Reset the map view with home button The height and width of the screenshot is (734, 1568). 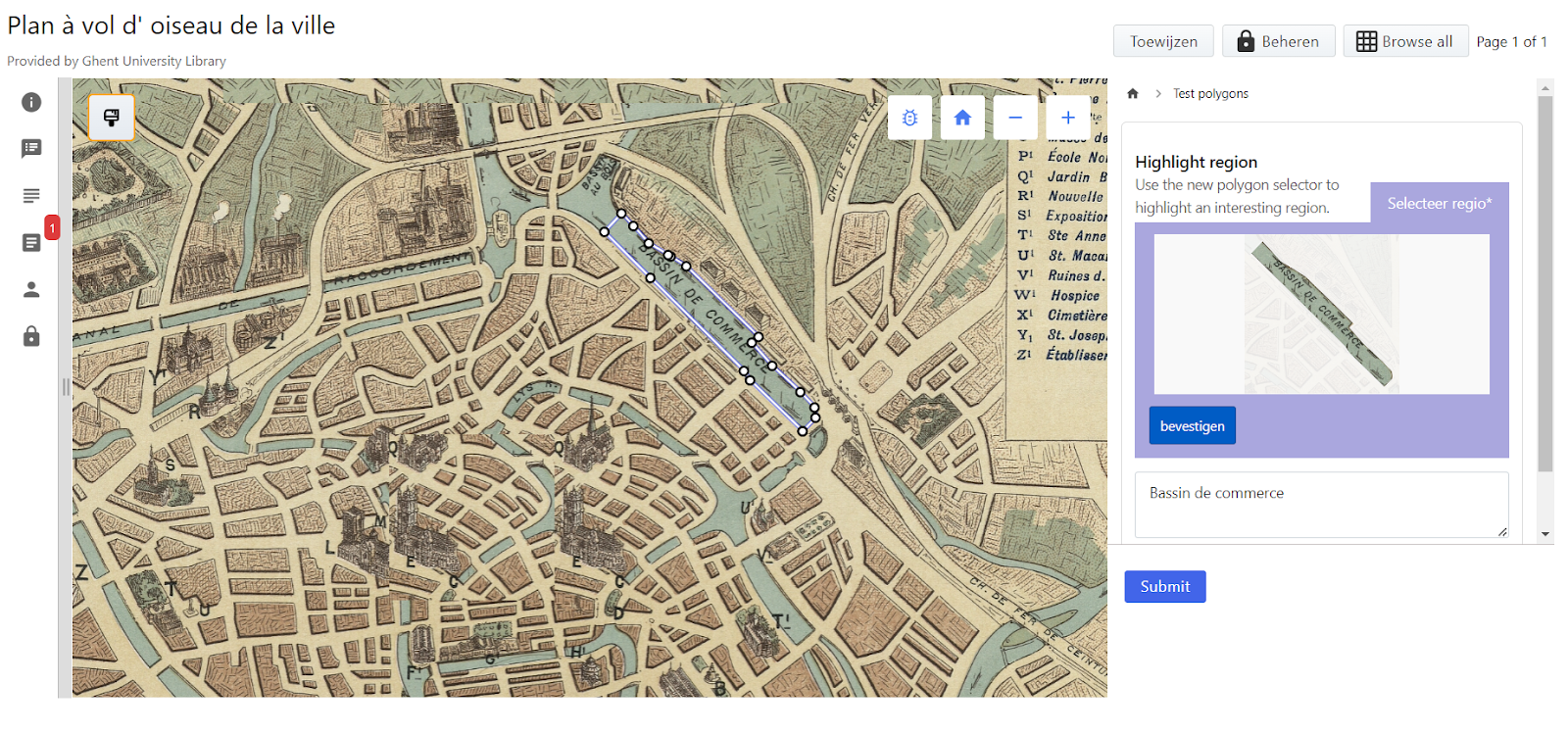pyautogui.click(x=962, y=118)
